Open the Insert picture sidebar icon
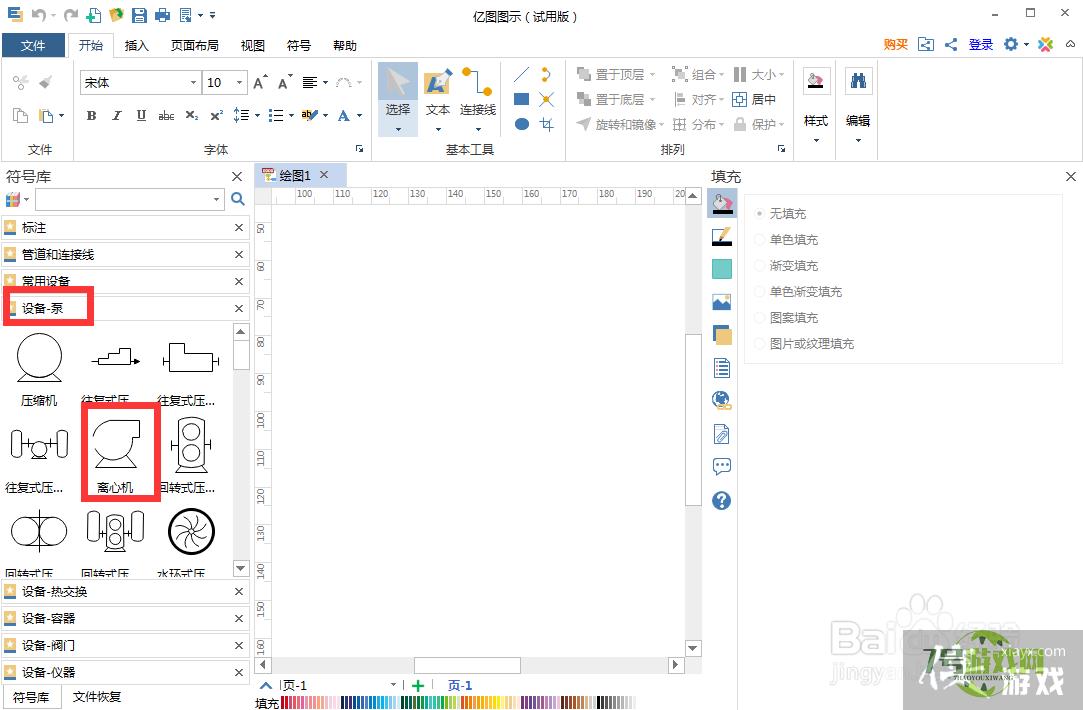Image resolution: width=1083 pixels, height=710 pixels. pyautogui.click(x=722, y=302)
